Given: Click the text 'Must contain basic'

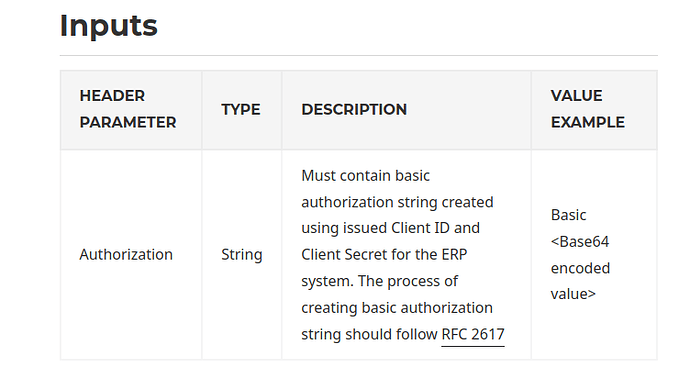Looking at the screenshot, I should [x=365, y=176].
